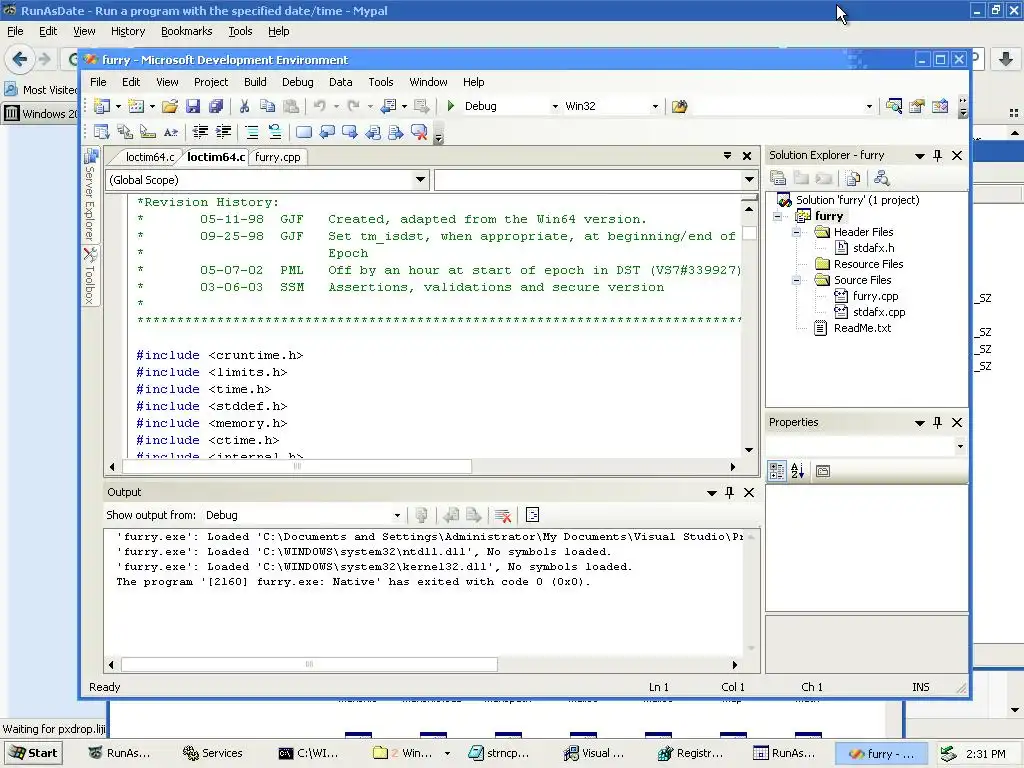
Task: Open the Server Explorer side tab
Action: (90, 195)
